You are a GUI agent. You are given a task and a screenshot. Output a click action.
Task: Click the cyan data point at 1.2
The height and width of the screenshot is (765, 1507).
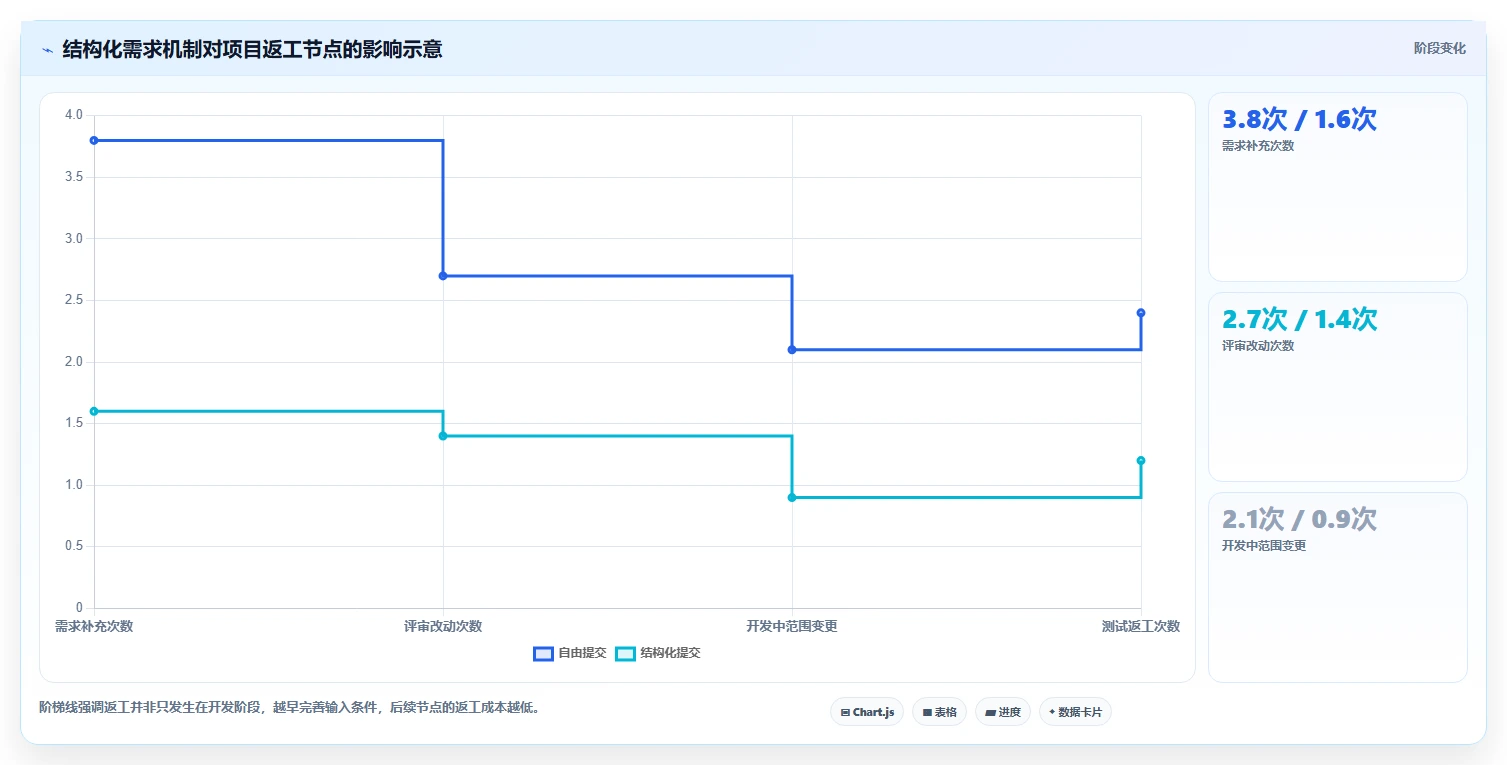pos(1141,461)
